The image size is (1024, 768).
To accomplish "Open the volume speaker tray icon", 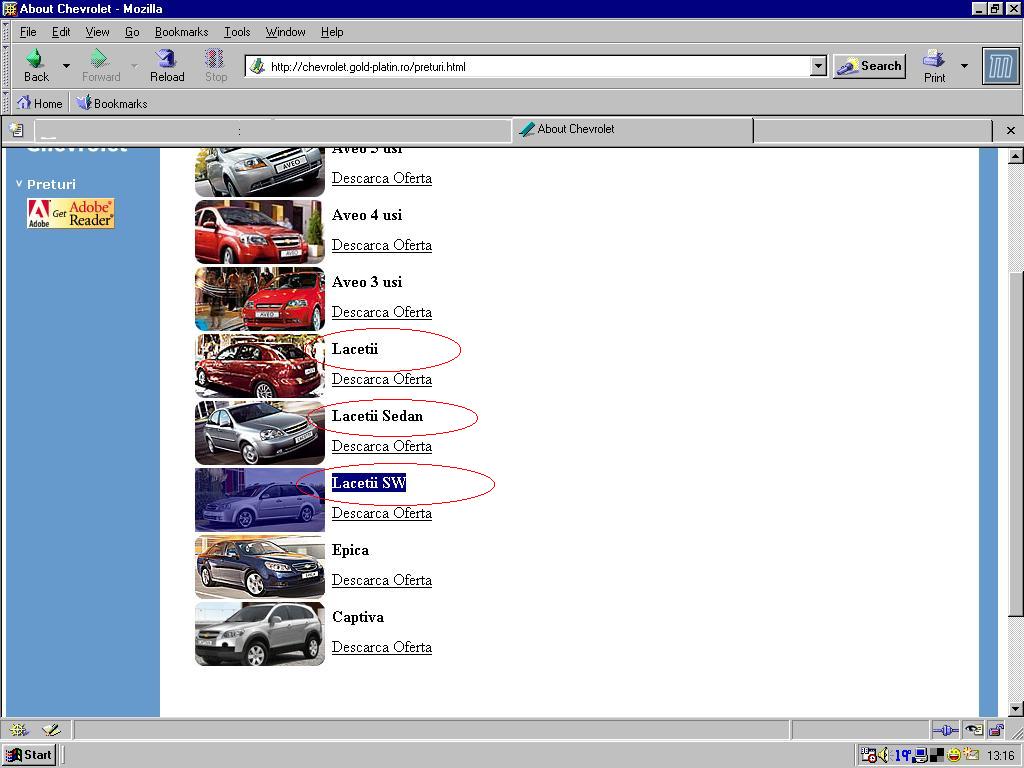I will click(884, 755).
